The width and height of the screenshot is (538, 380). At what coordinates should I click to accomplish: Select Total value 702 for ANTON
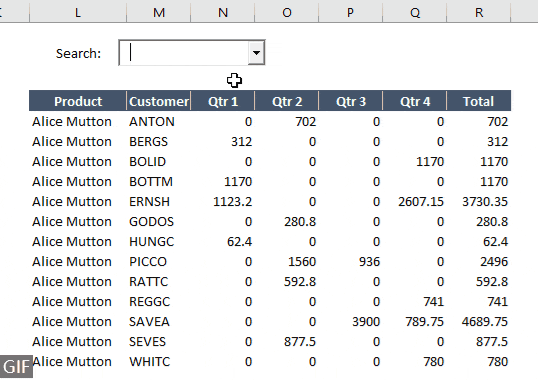tap(498, 121)
